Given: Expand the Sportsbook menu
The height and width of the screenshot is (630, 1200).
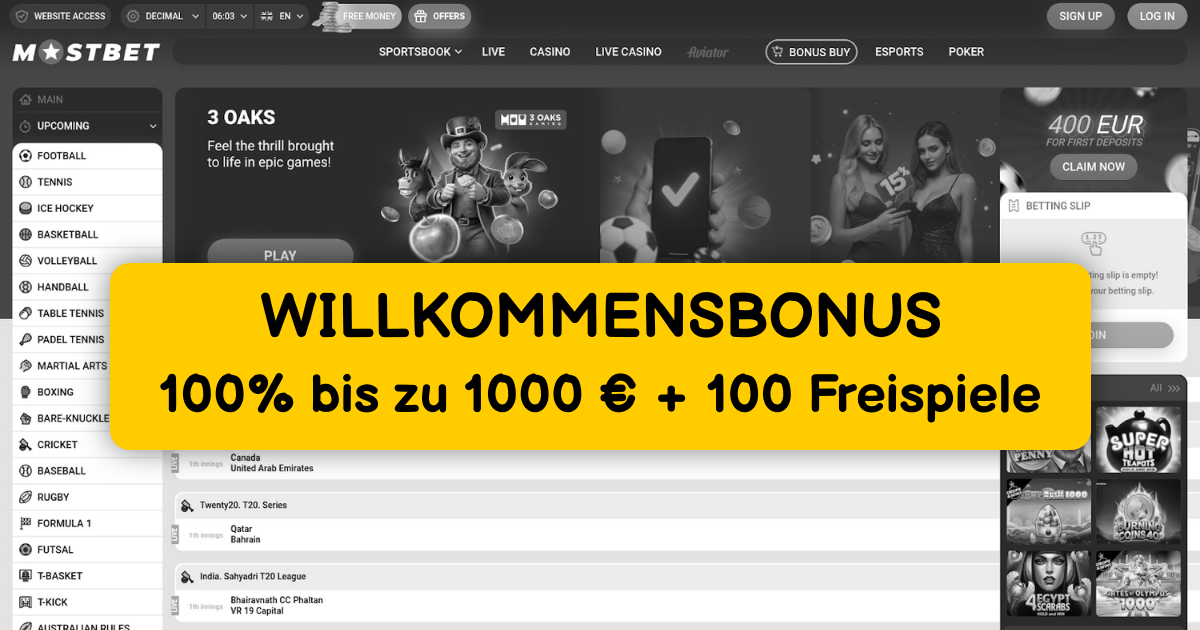Looking at the screenshot, I should pyautogui.click(x=420, y=52).
